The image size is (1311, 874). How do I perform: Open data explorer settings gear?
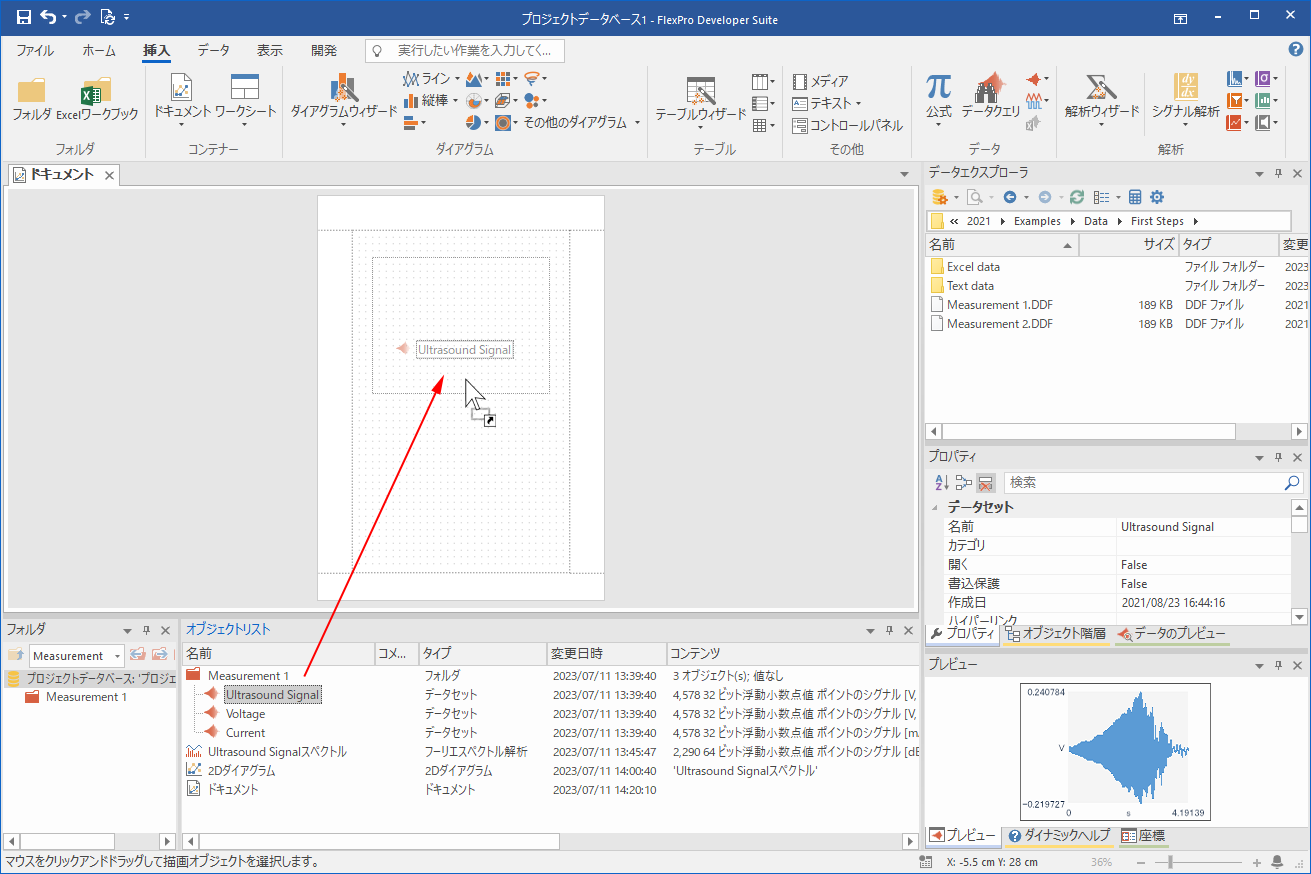[1157, 197]
